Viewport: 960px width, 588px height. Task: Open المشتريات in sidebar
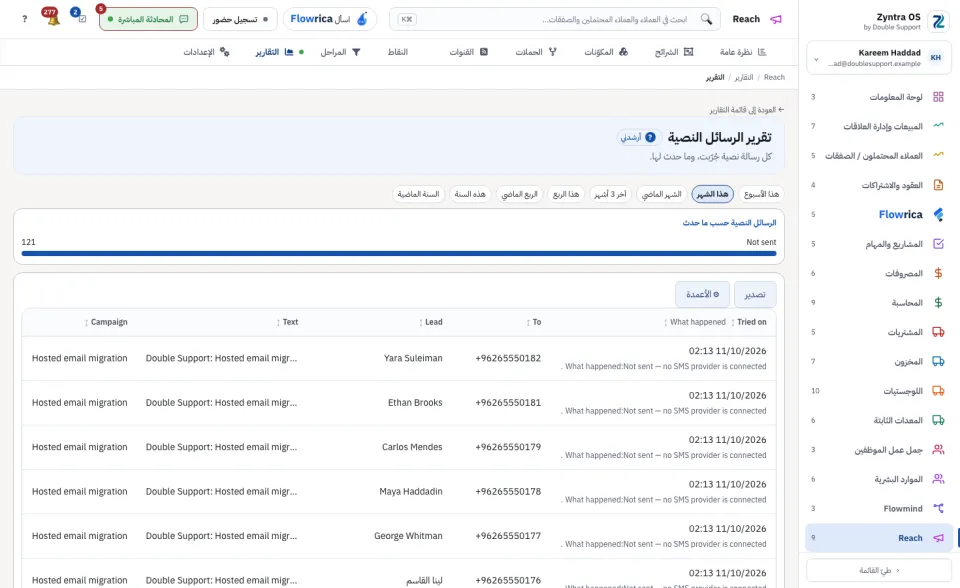(x=877, y=332)
